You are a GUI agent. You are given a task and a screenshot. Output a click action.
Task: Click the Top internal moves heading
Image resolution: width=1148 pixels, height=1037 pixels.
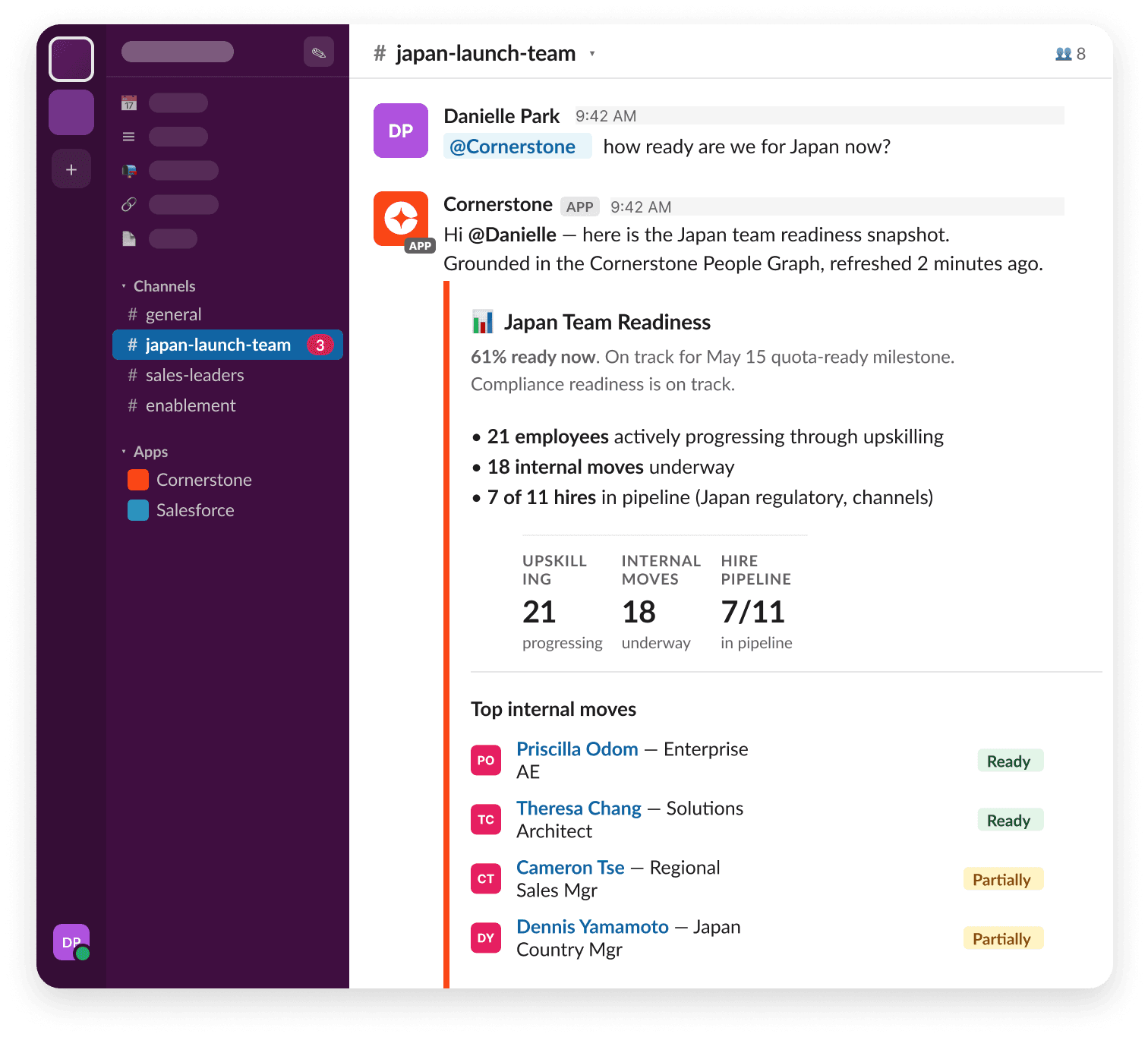pyautogui.click(x=553, y=709)
